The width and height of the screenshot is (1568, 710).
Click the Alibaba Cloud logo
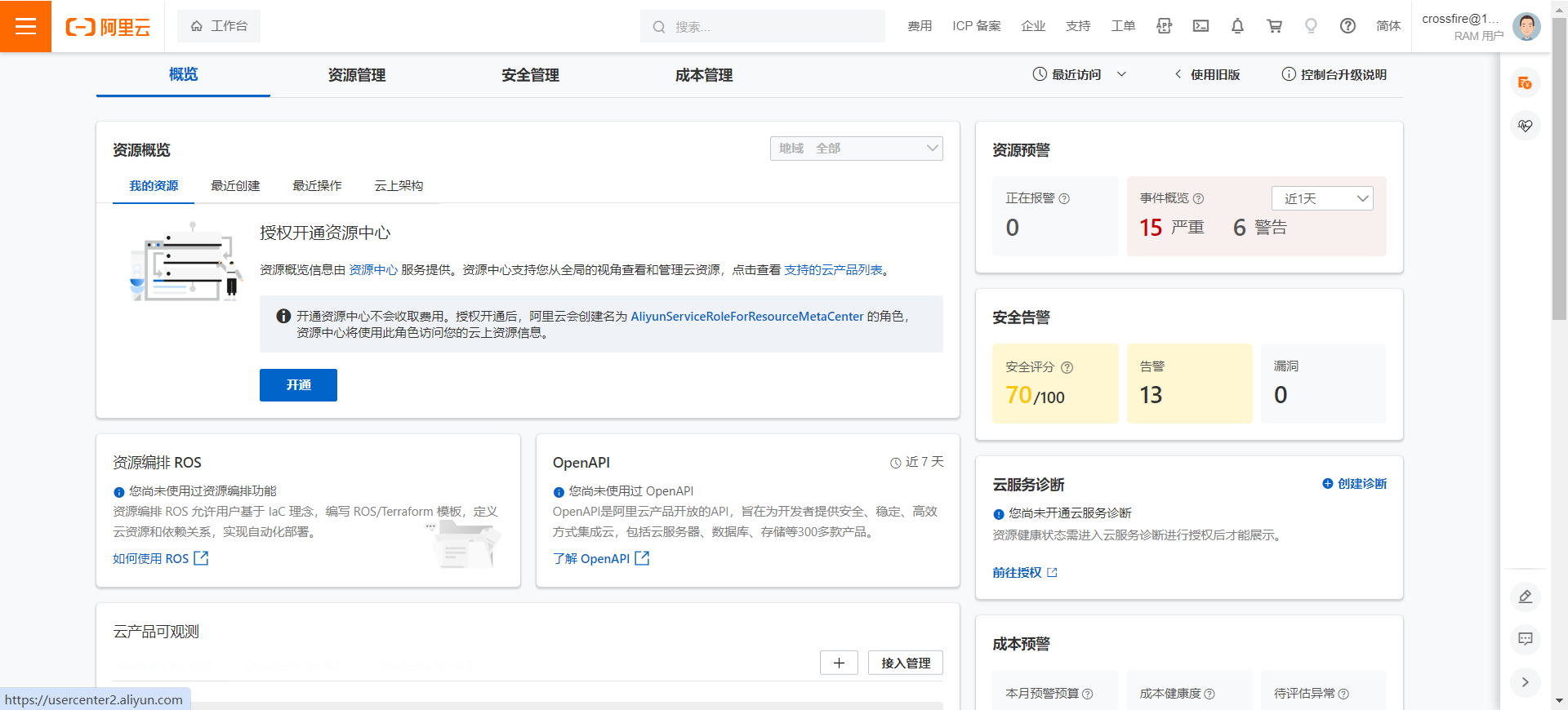[108, 27]
